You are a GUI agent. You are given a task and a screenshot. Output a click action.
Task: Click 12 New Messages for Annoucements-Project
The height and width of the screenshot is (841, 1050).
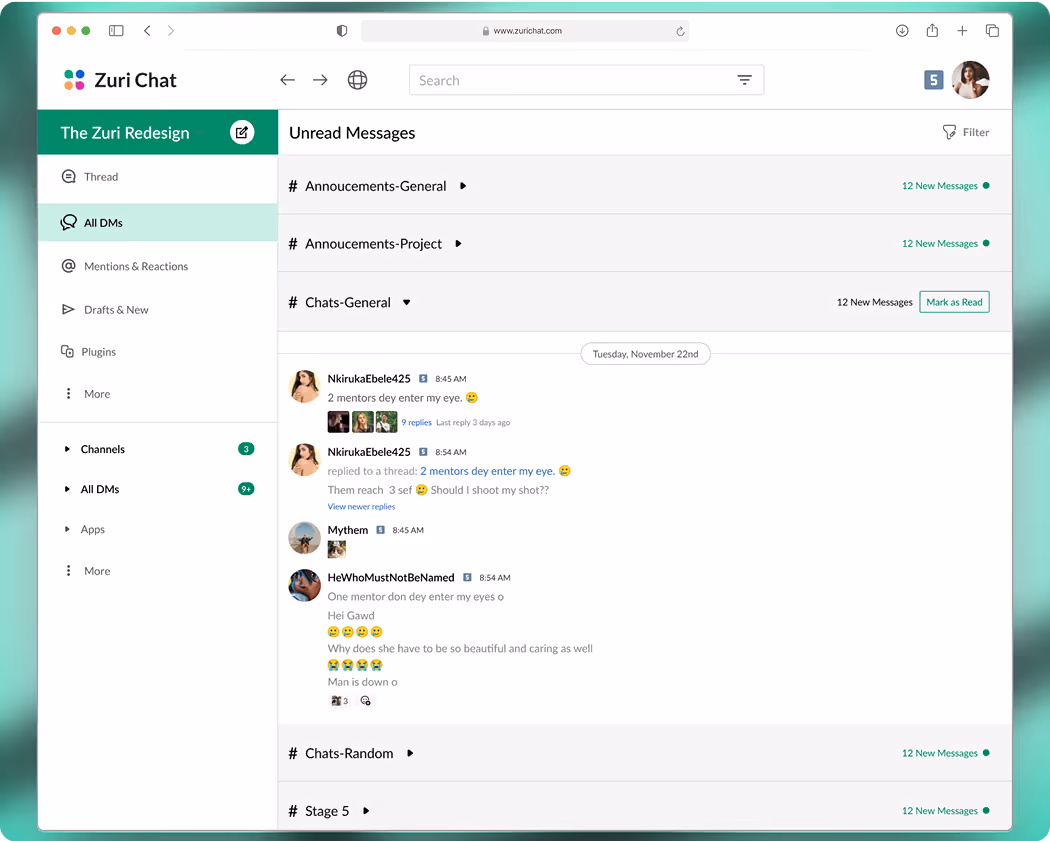(x=945, y=243)
